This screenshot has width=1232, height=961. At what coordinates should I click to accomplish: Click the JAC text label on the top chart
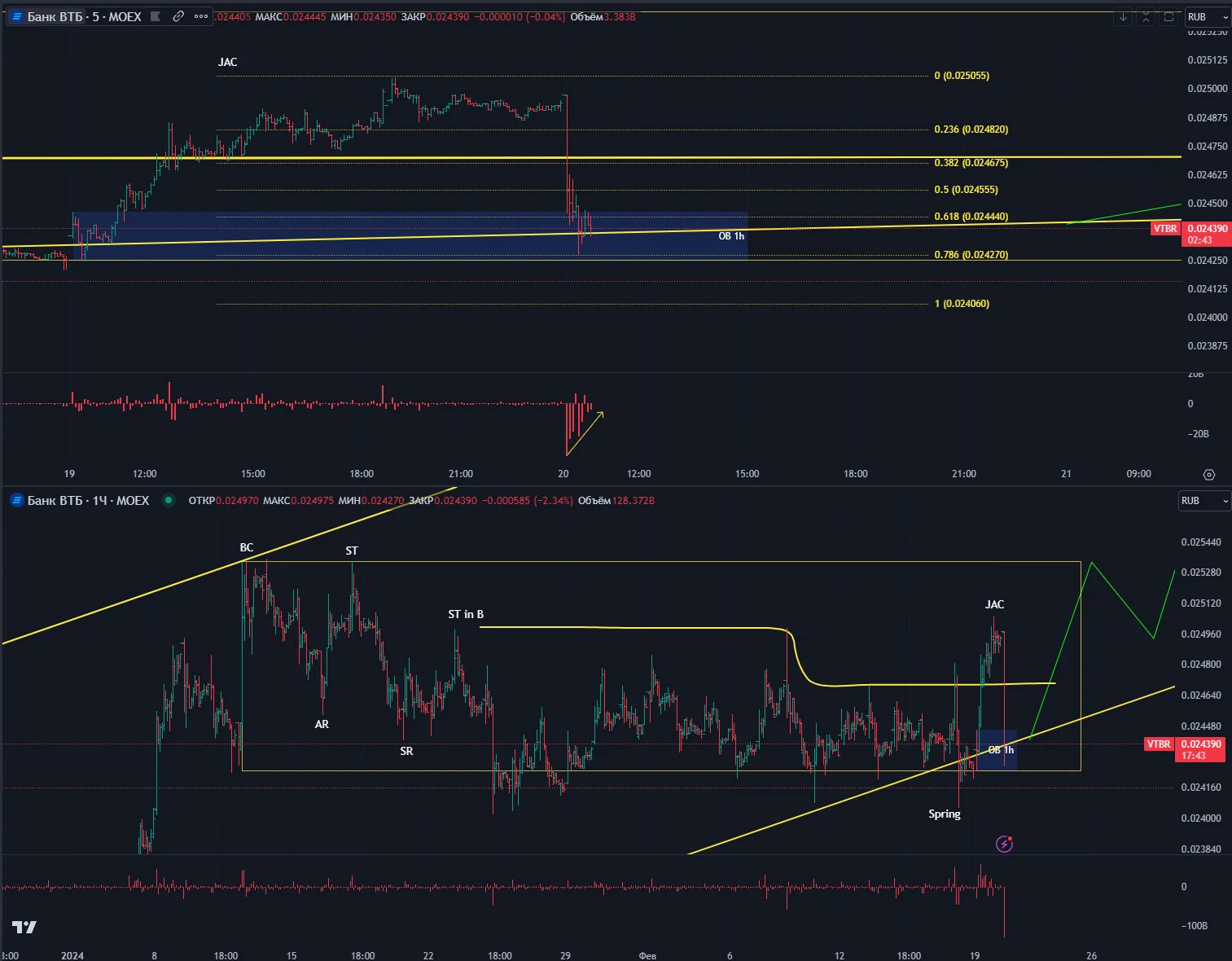[228, 62]
